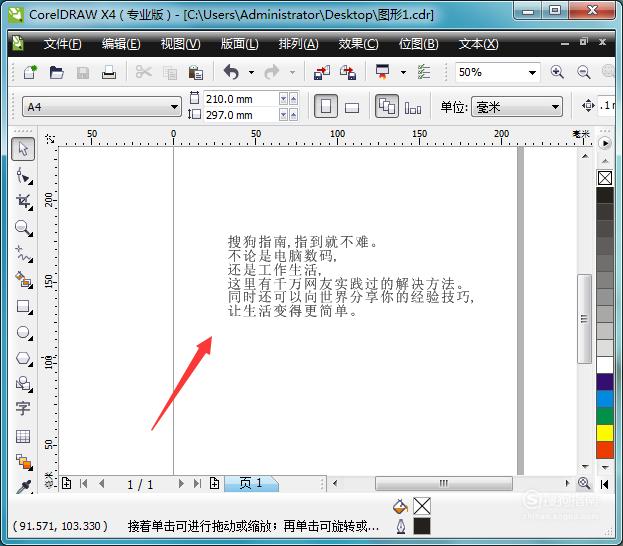Click the page width 210.0 mm field
This screenshot has width=623, height=546.
pos(241,99)
